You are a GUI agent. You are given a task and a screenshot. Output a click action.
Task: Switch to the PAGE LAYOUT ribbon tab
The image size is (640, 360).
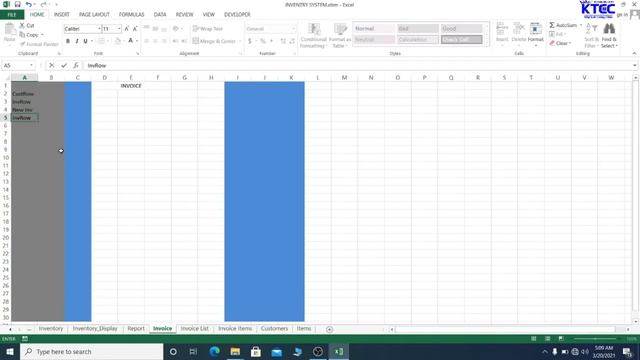coord(94,15)
